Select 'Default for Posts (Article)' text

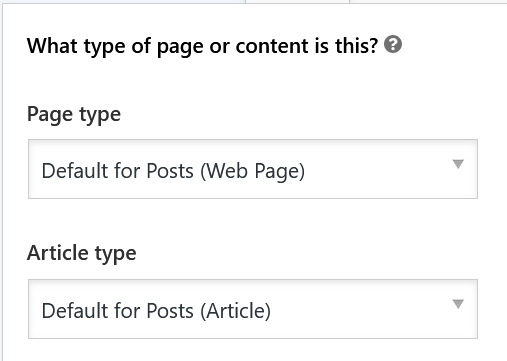156,311
